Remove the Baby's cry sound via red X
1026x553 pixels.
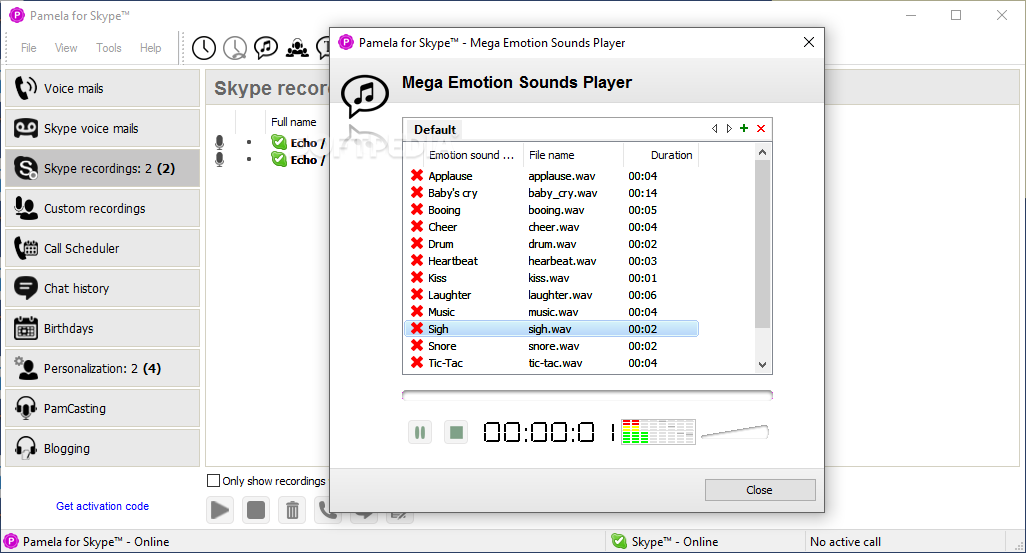(x=417, y=192)
